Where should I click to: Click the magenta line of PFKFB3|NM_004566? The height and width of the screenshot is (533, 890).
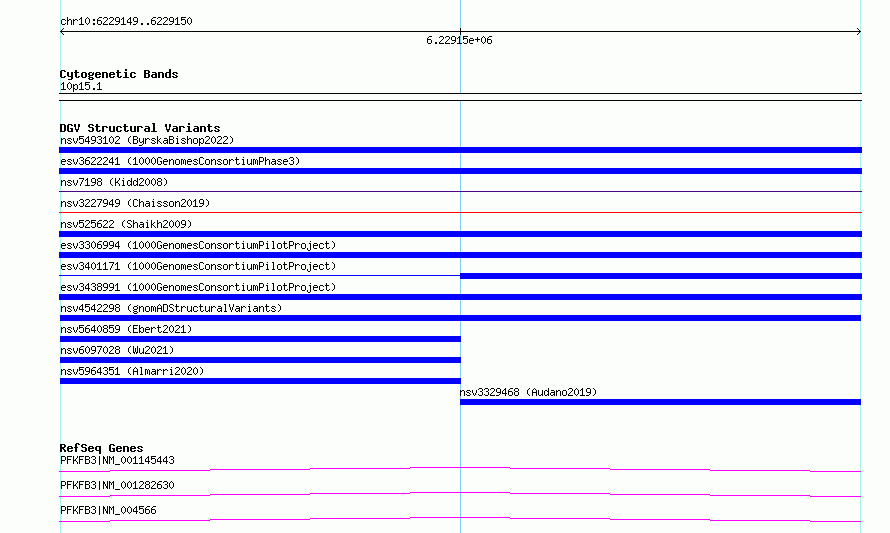click(x=460, y=519)
